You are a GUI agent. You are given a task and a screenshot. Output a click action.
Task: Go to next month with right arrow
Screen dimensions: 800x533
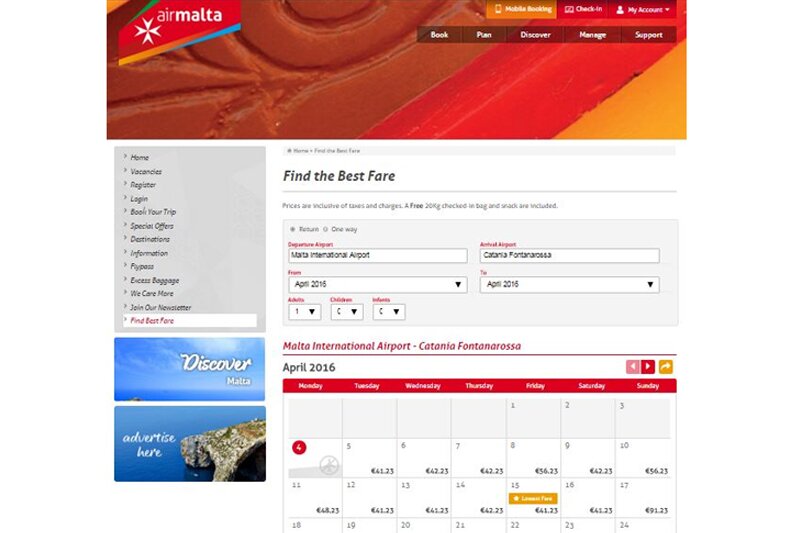coord(647,367)
